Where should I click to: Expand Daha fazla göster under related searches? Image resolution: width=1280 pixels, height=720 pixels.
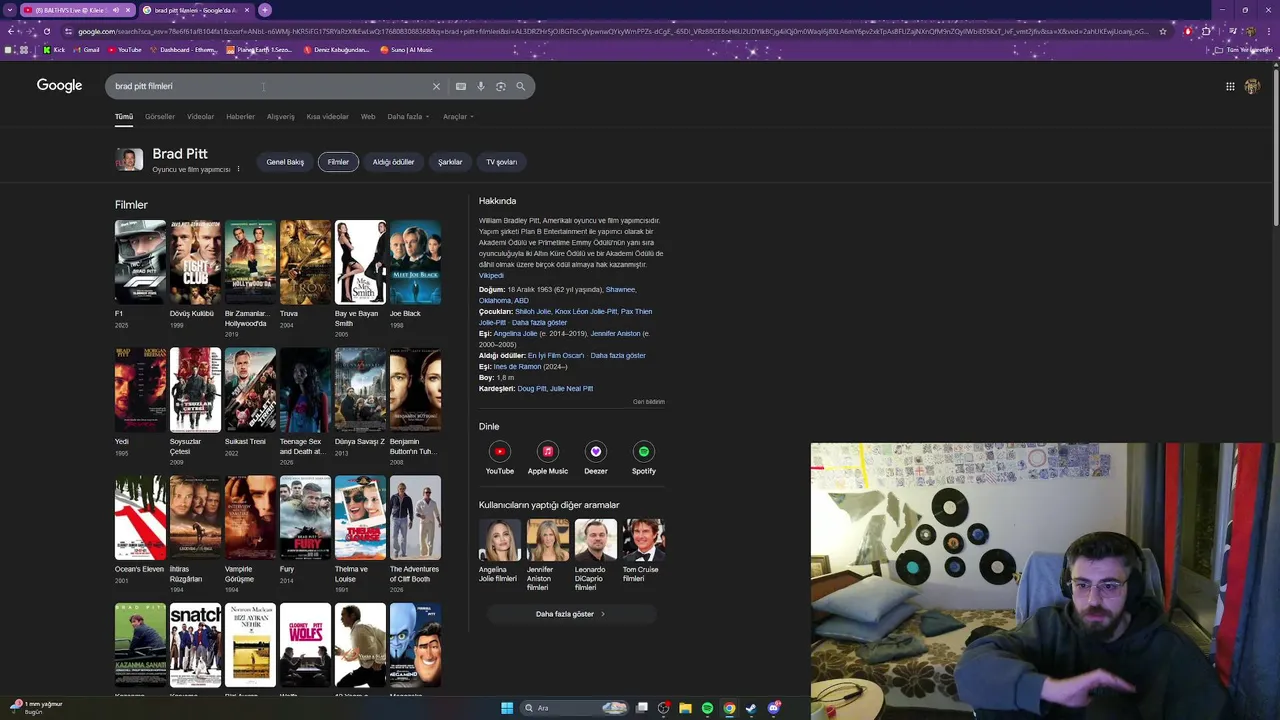pos(570,614)
